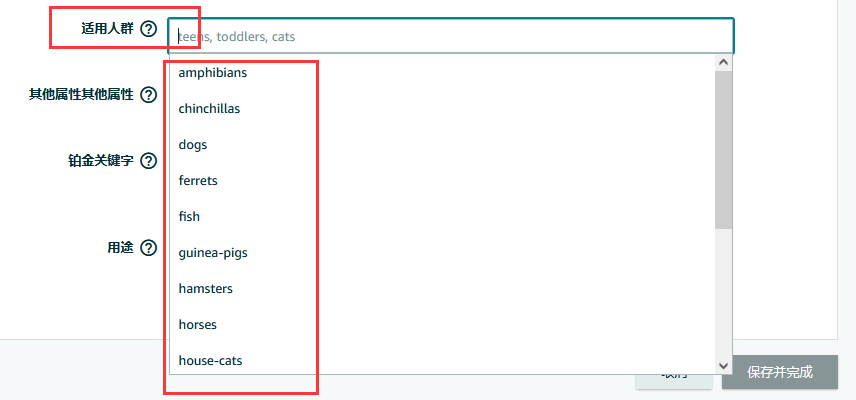
Task: Open the help tooltip for 铂金关键字
Action: coord(149,161)
